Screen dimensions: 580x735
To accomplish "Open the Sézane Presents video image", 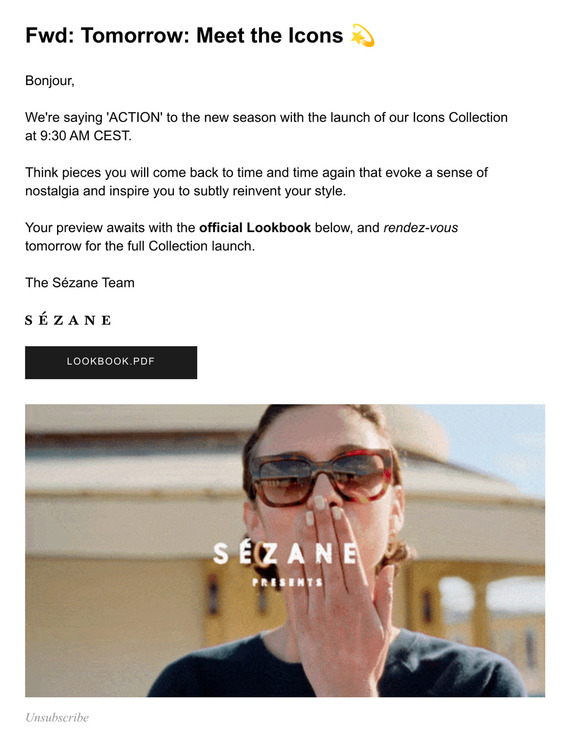I will (x=285, y=550).
